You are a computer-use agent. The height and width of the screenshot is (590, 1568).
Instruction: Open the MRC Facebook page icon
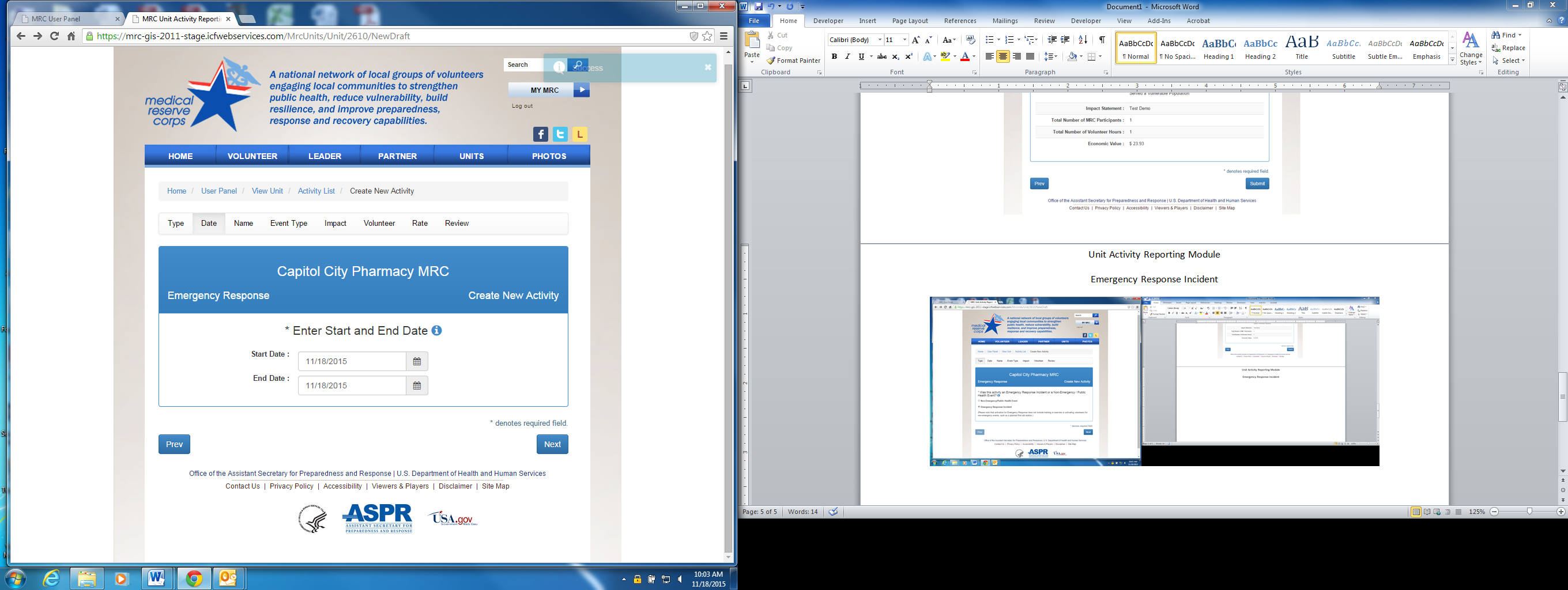tap(541, 134)
